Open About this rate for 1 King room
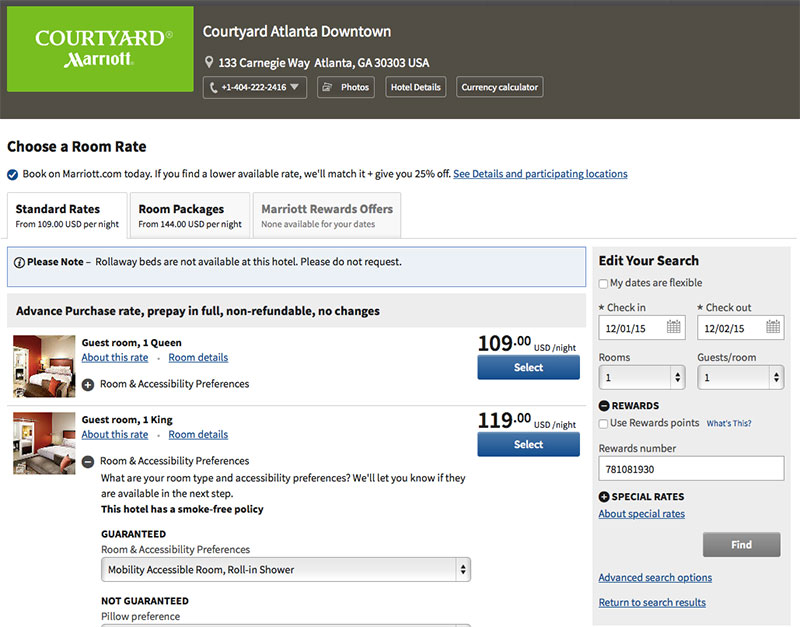 pos(115,435)
